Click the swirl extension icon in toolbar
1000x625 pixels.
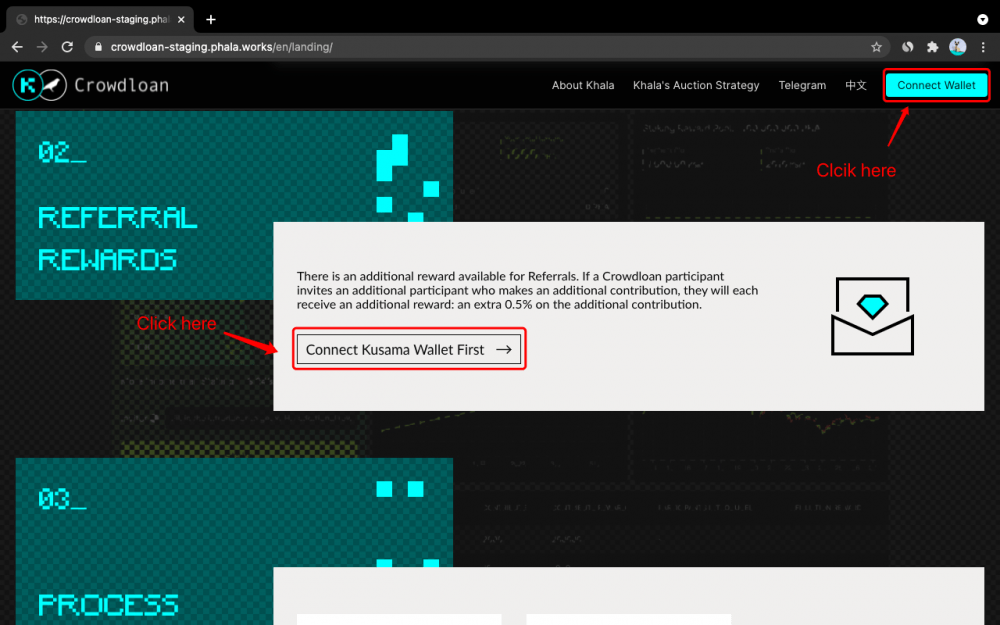click(908, 47)
